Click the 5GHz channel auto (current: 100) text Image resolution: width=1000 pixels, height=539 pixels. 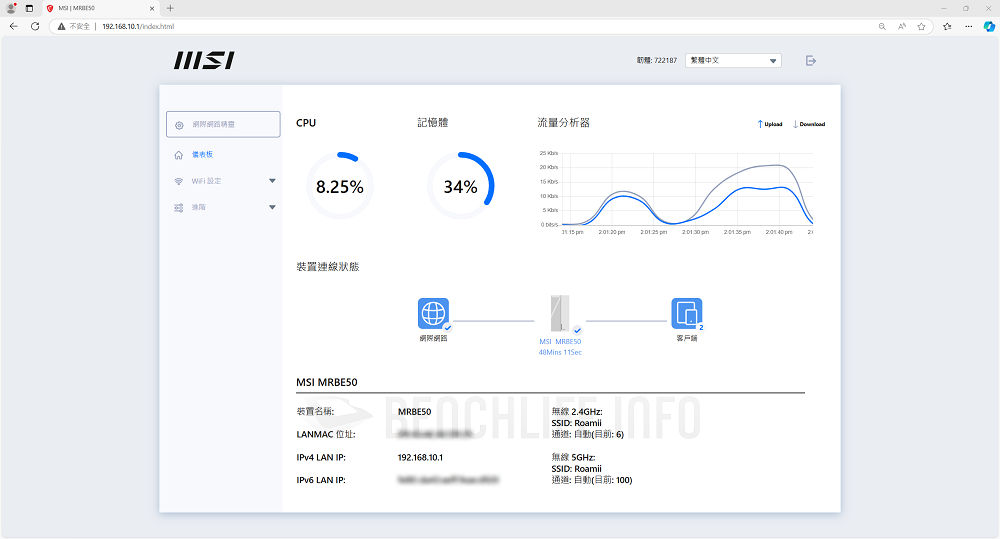point(592,480)
